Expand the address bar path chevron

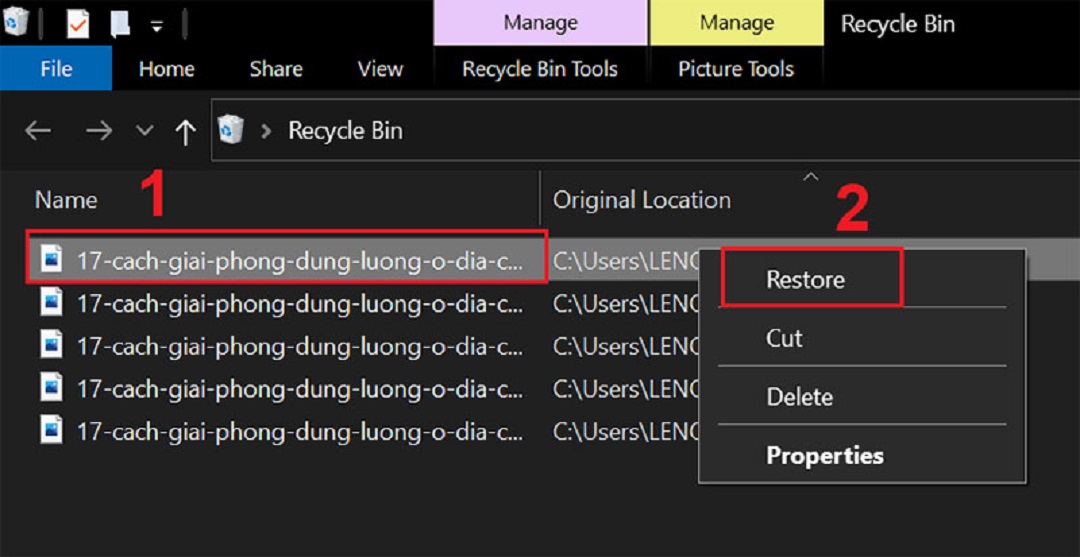(266, 131)
